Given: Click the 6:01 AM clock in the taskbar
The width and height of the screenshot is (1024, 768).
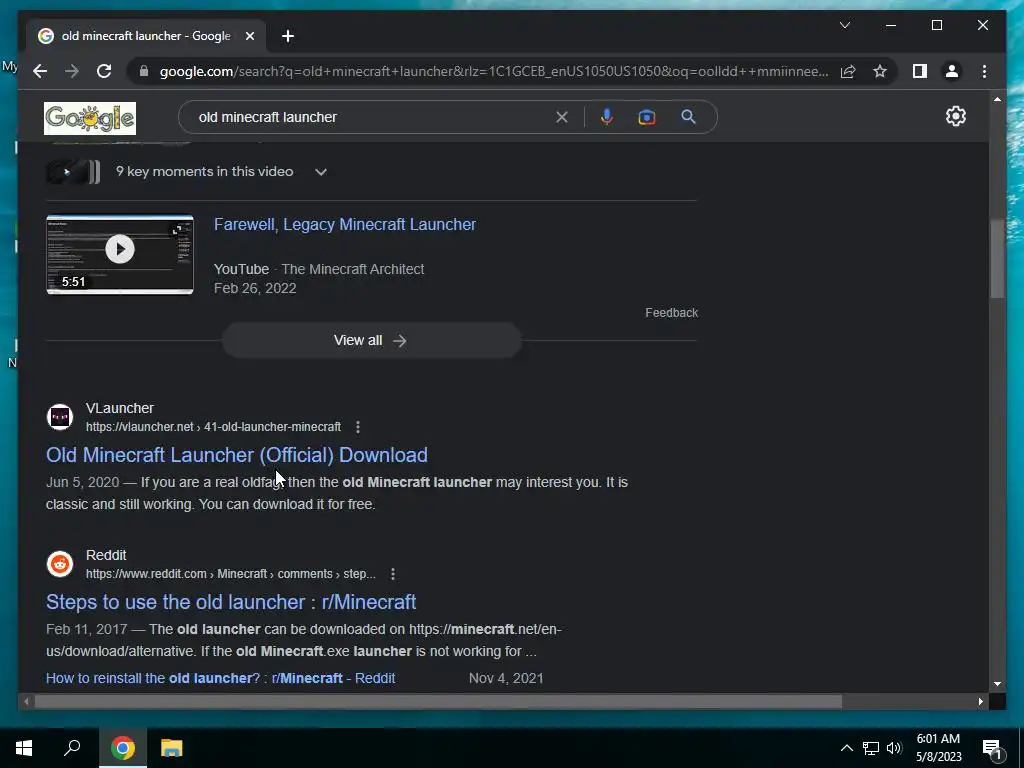Looking at the screenshot, I should [938, 748].
